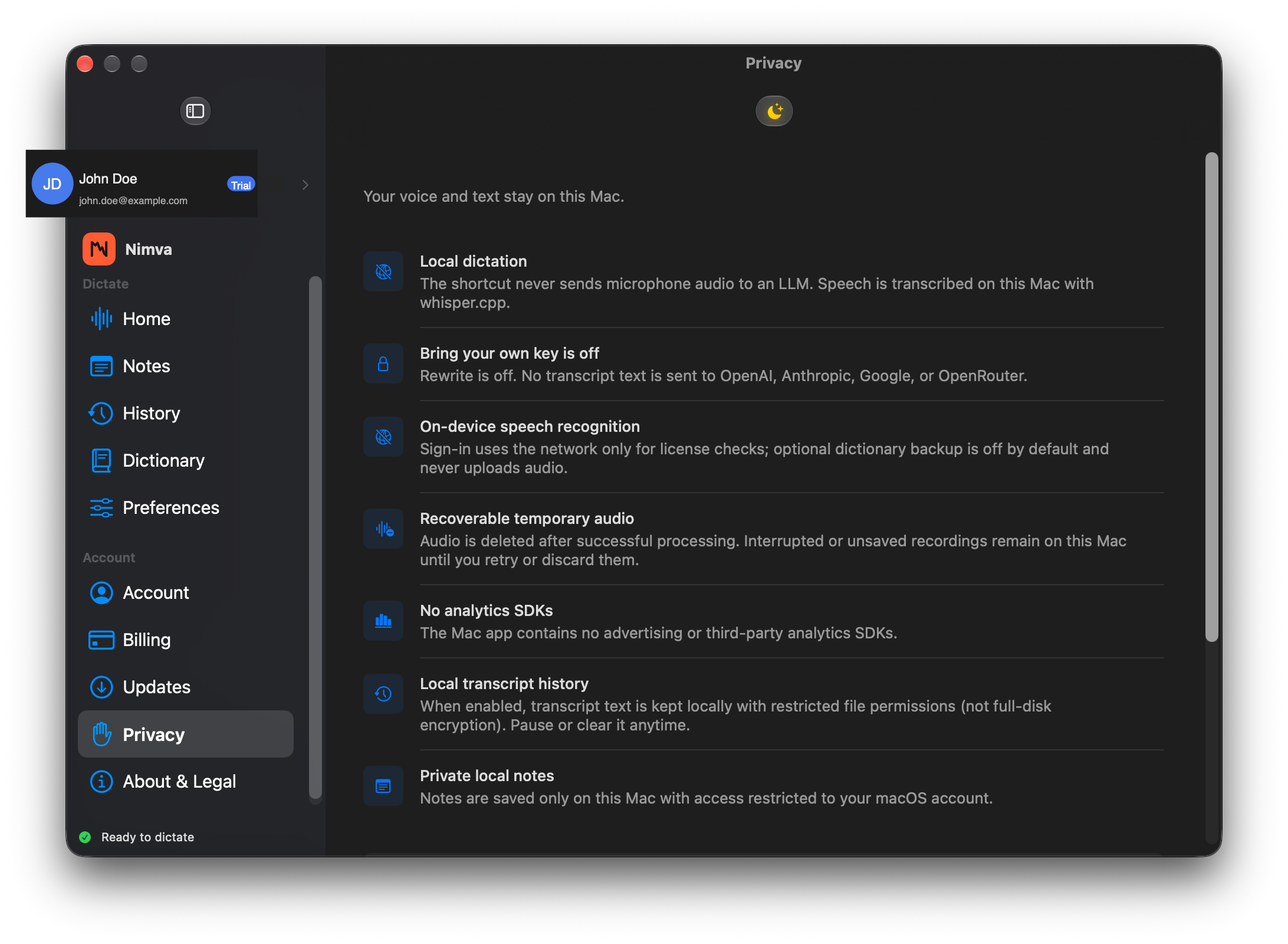Select the Privacy hand icon

pos(101,735)
